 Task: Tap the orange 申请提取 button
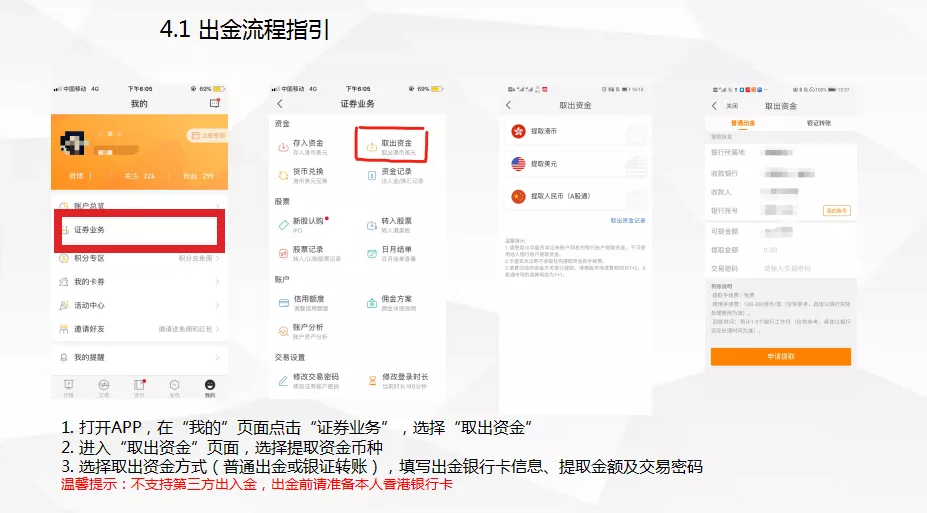[781, 356]
